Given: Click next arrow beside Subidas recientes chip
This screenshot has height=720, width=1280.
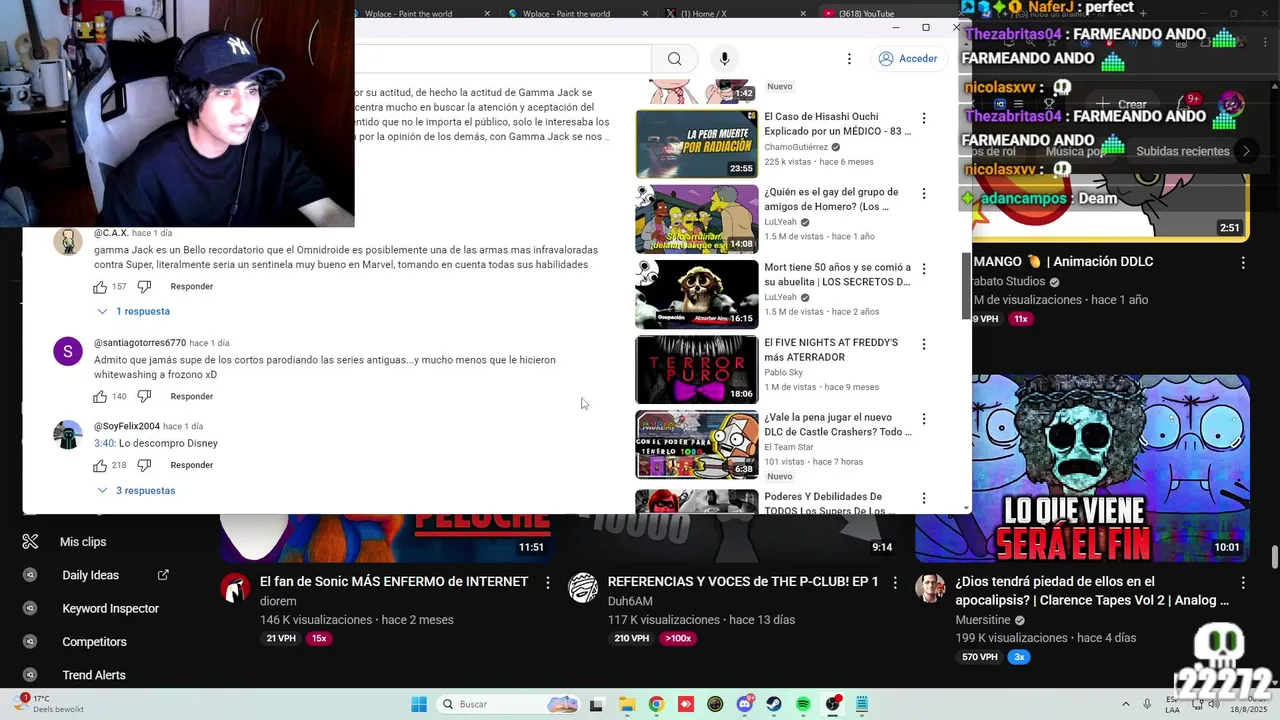Looking at the screenshot, I should [x=1246, y=152].
